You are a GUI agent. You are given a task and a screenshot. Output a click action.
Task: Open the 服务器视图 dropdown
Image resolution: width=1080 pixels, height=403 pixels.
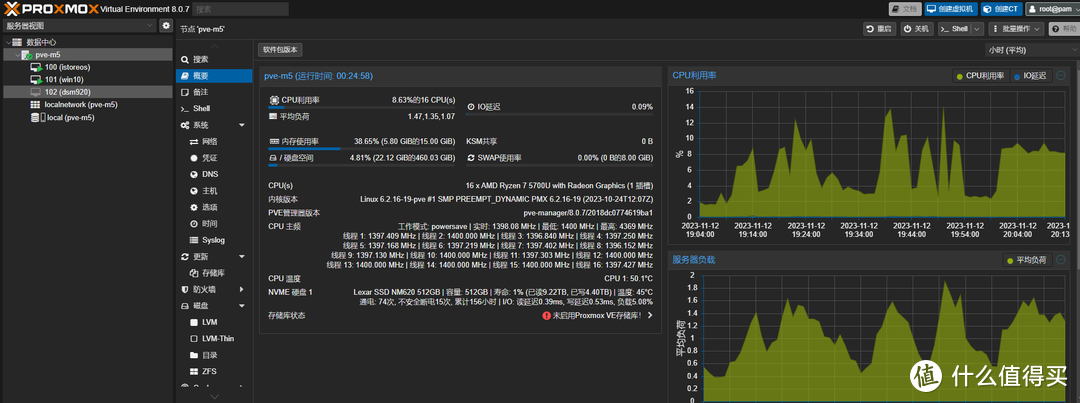pyautogui.click(x=80, y=25)
